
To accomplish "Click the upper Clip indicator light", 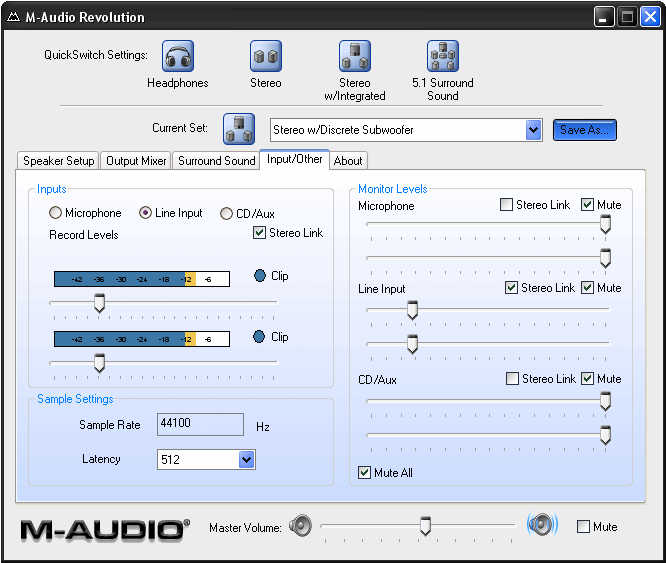I will [260, 276].
